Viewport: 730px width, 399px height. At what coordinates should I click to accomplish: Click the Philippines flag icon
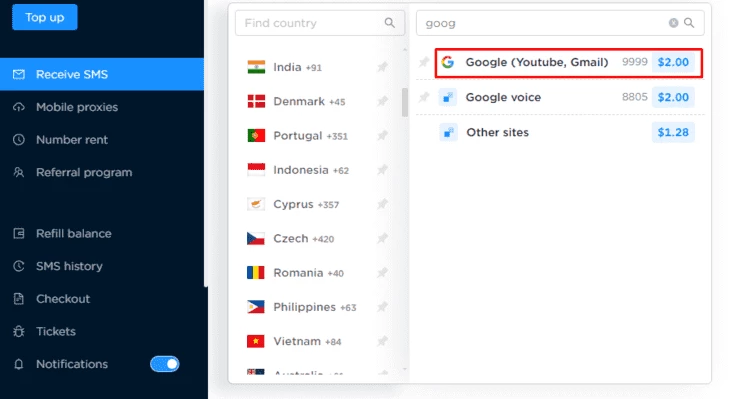pyautogui.click(x=256, y=307)
